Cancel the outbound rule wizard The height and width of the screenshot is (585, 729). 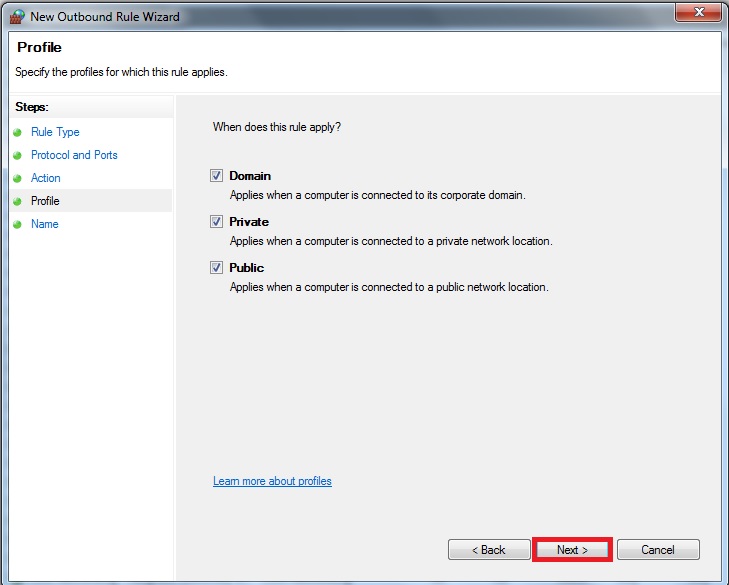pyautogui.click(x=658, y=550)
